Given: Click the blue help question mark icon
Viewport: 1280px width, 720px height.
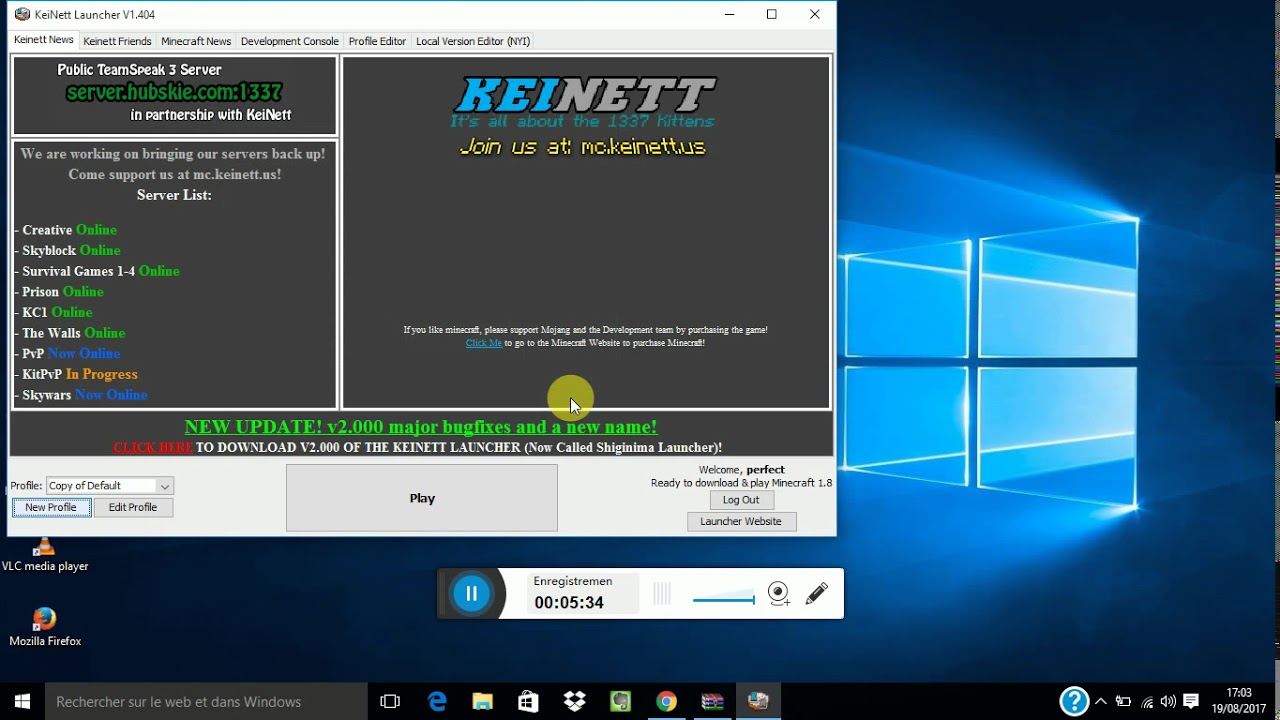Looking at the screenshot, I should pos(1074,702).
